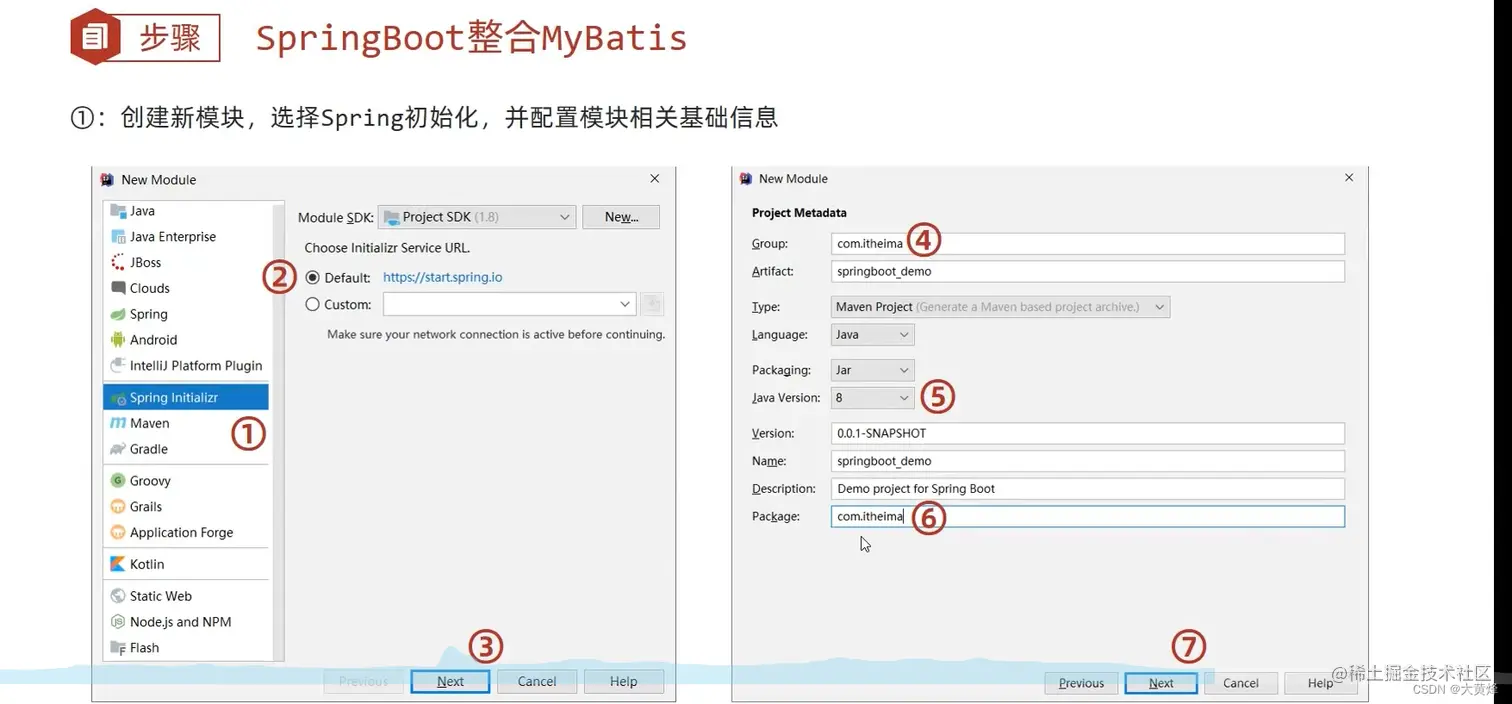
Task: Click the Android robot icon
Action: pyautogui.click(x=118, y=340)
